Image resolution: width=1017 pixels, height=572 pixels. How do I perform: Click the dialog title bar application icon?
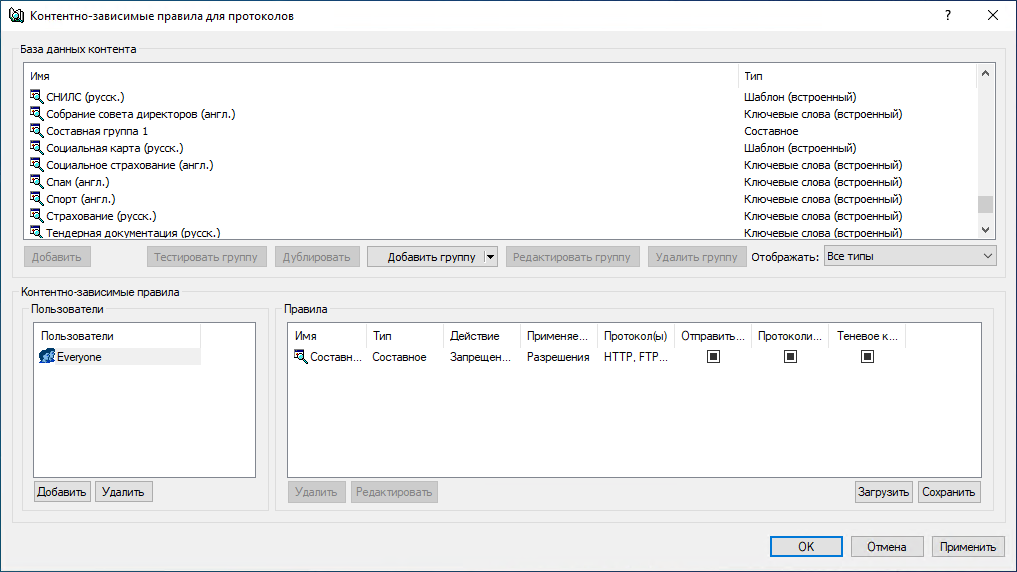[16, 16]
